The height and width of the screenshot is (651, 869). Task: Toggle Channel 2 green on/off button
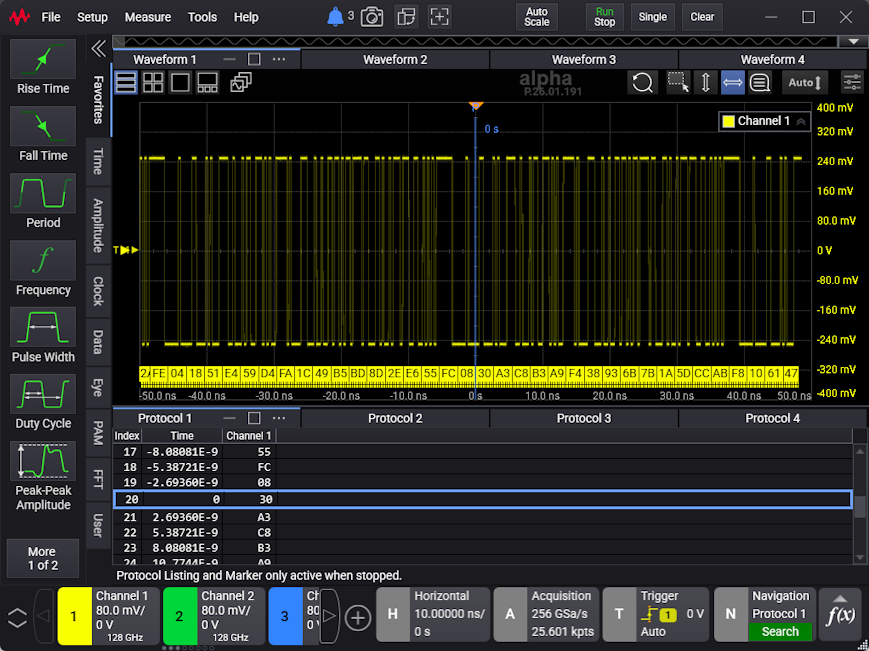(x=180, y=616)
